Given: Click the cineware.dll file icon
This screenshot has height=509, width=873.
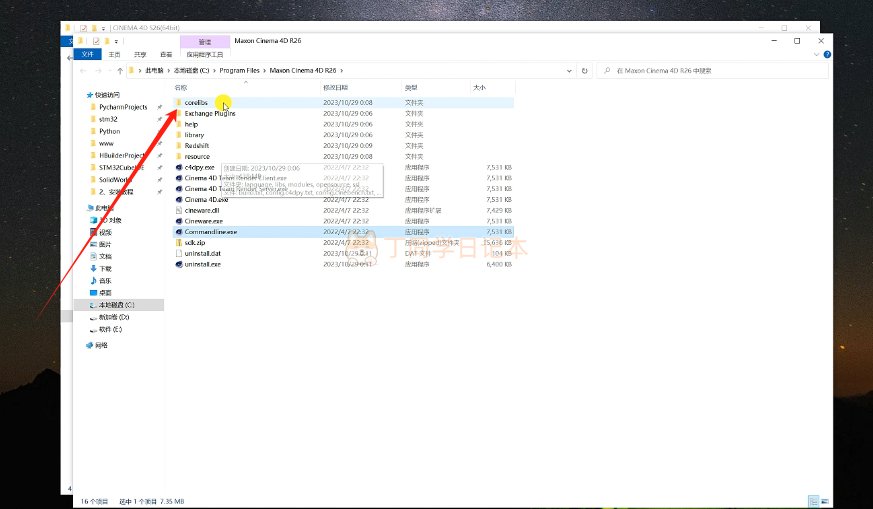Looking at the screenshot, I should tap(179, 210).
